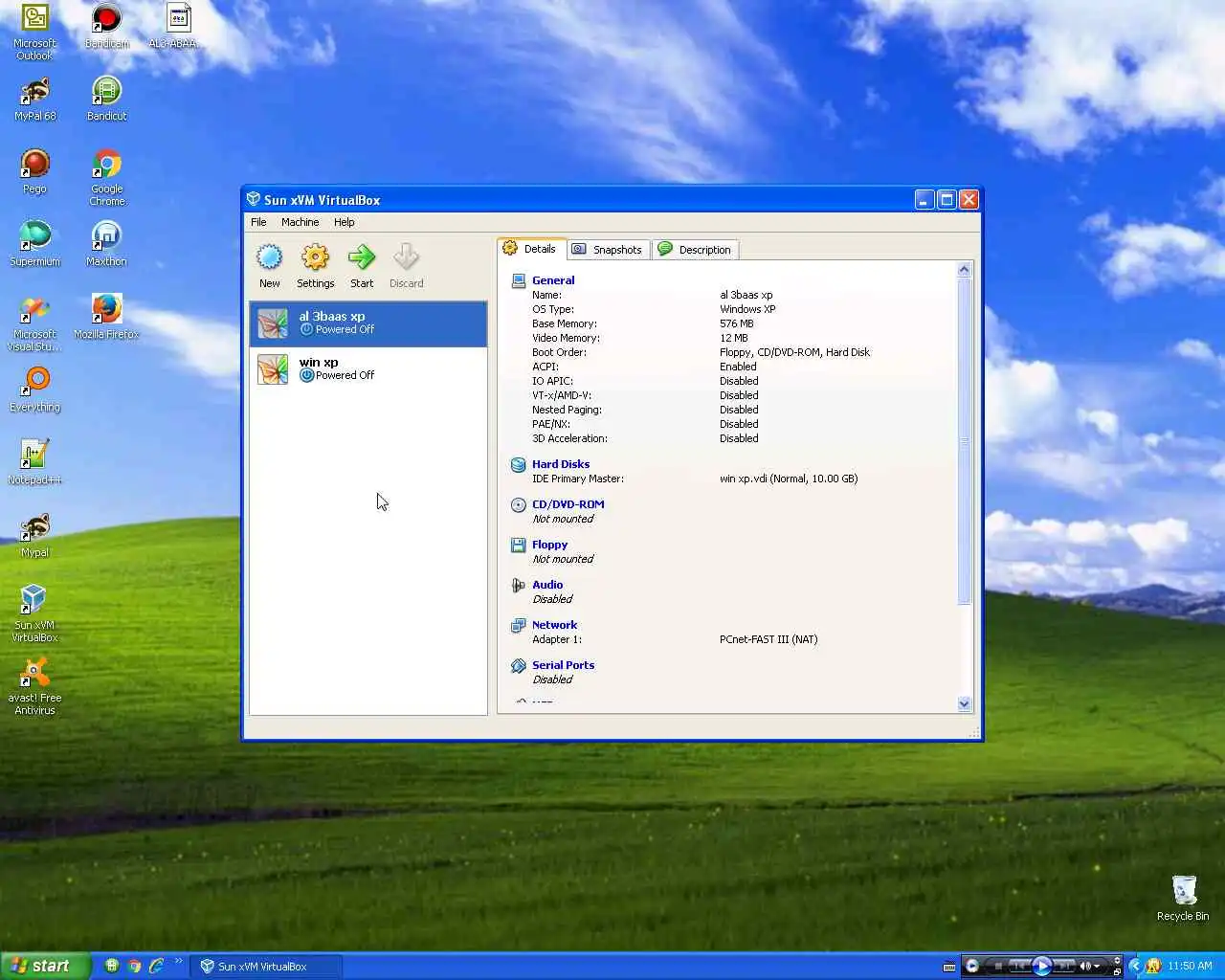Click the Network adapter icon

tap(519, 626)
